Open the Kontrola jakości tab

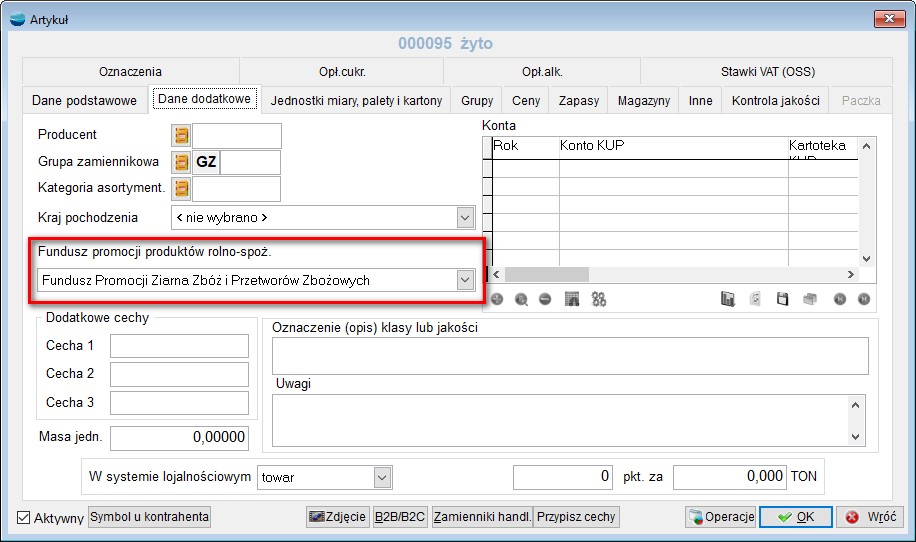click(x=776, y=100)
